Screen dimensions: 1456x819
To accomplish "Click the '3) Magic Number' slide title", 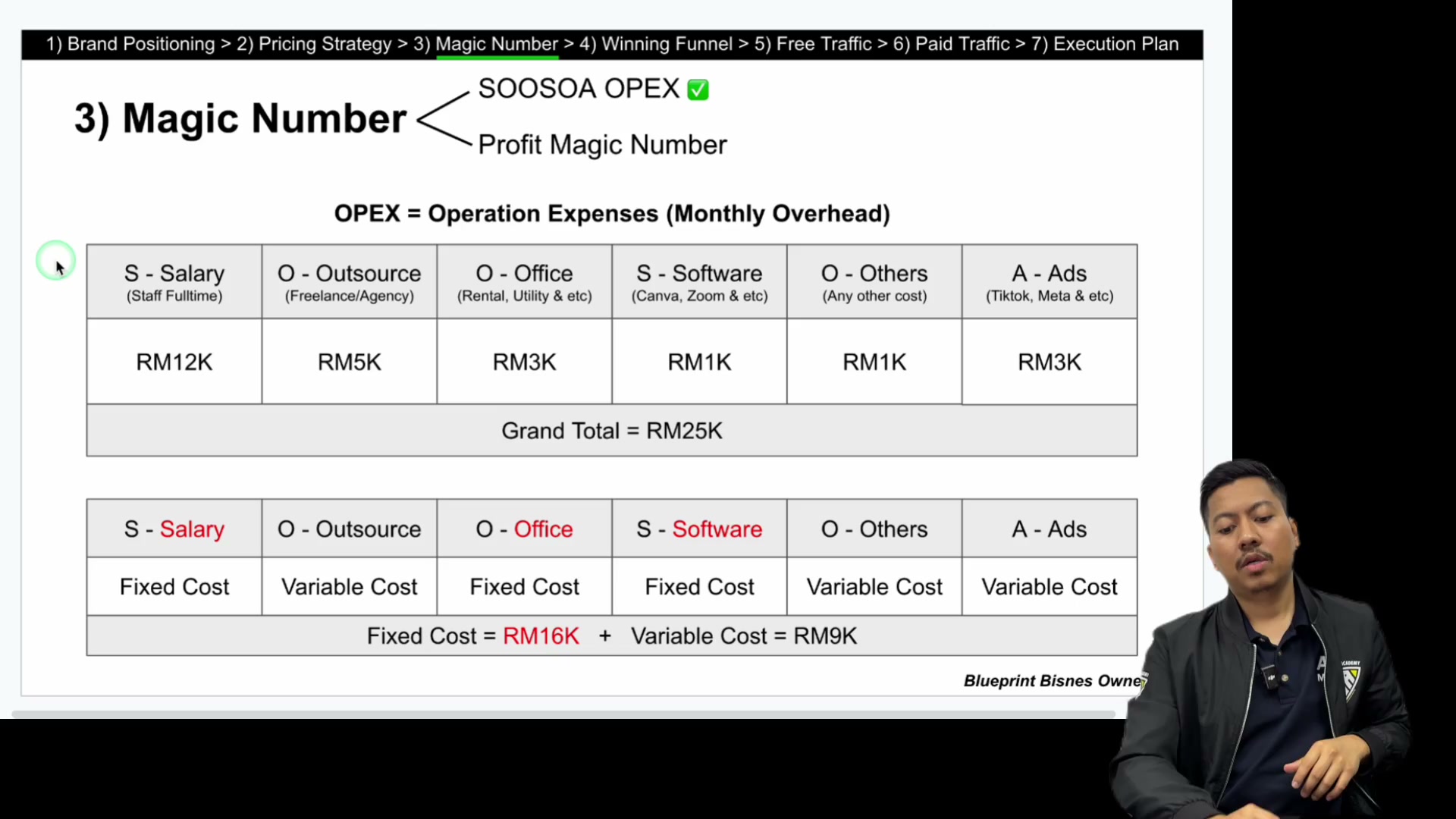I will (x=240, y=118).
